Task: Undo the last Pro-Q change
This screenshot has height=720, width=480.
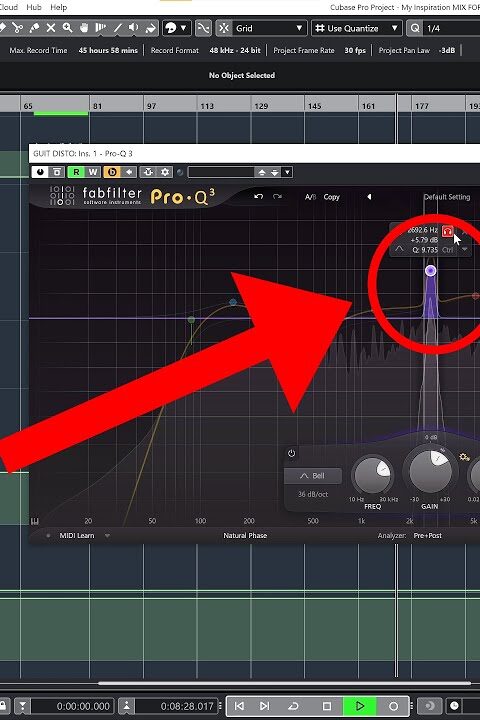Action: click(x=259, y=197)
